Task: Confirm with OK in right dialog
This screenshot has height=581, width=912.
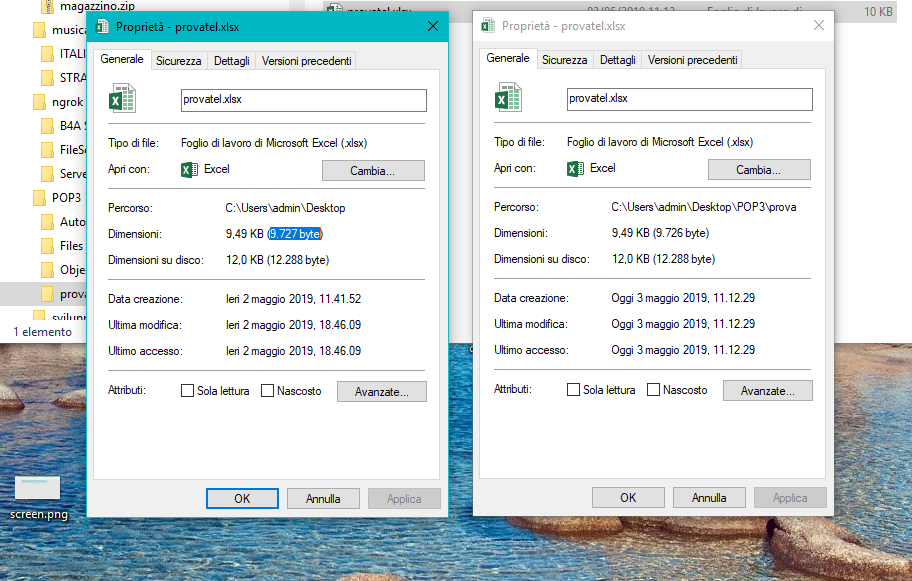Action: [x=628, y=497]
